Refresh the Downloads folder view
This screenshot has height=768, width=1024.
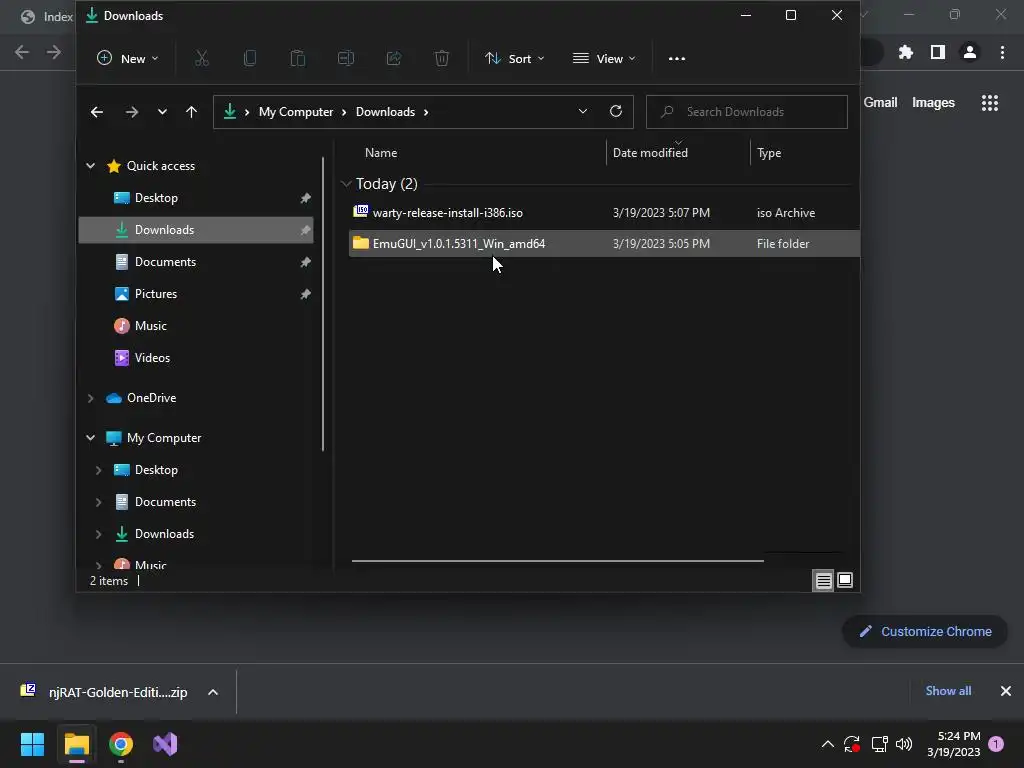616,112
